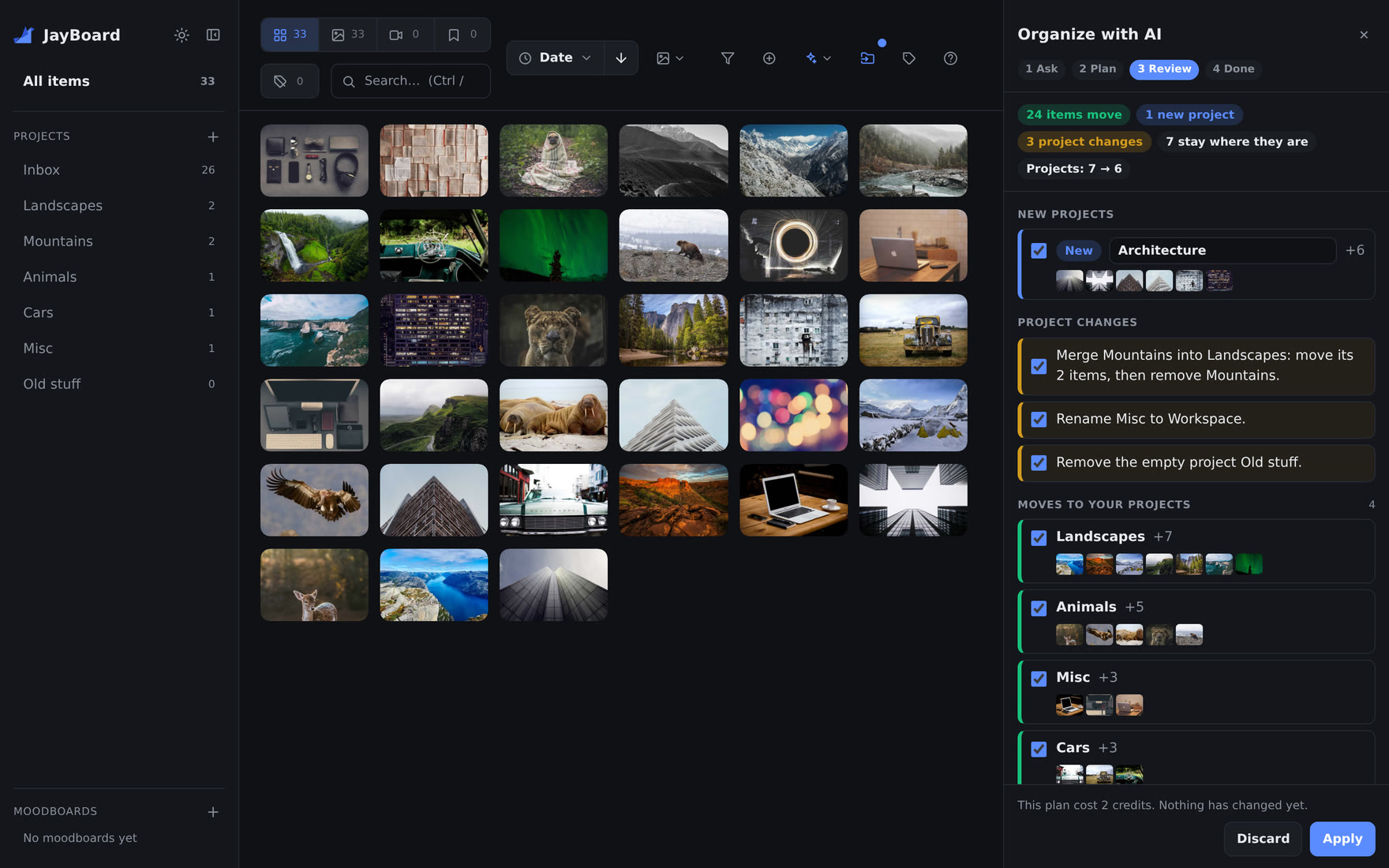The width and height of the screenshot is (1389, 868).
Task: Switch to the images 33 tab
Action: pos(348,35)
